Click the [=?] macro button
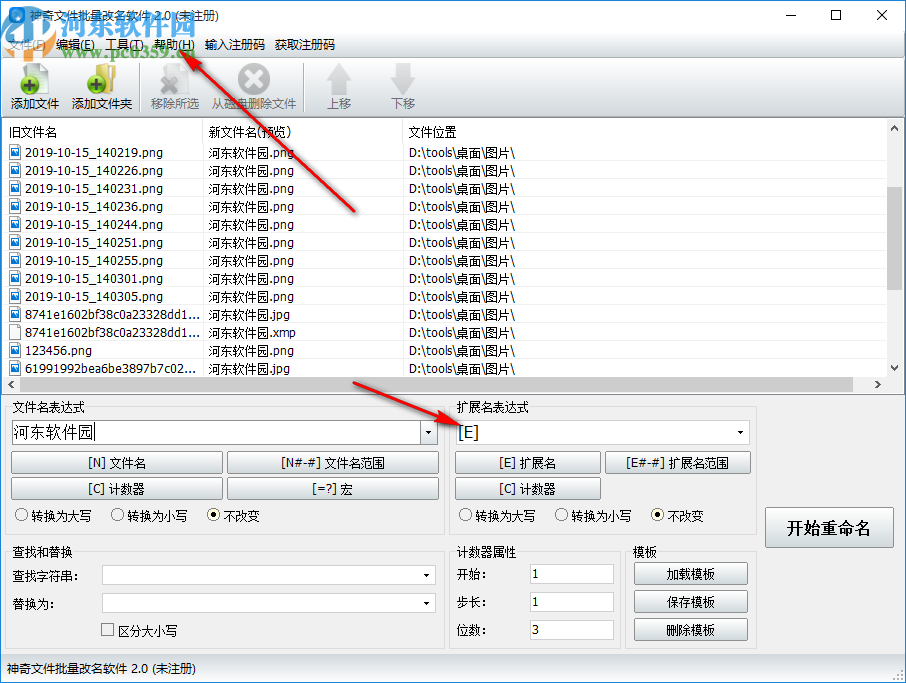This screenshot has width=906, height=683. [x=333, y=489]
